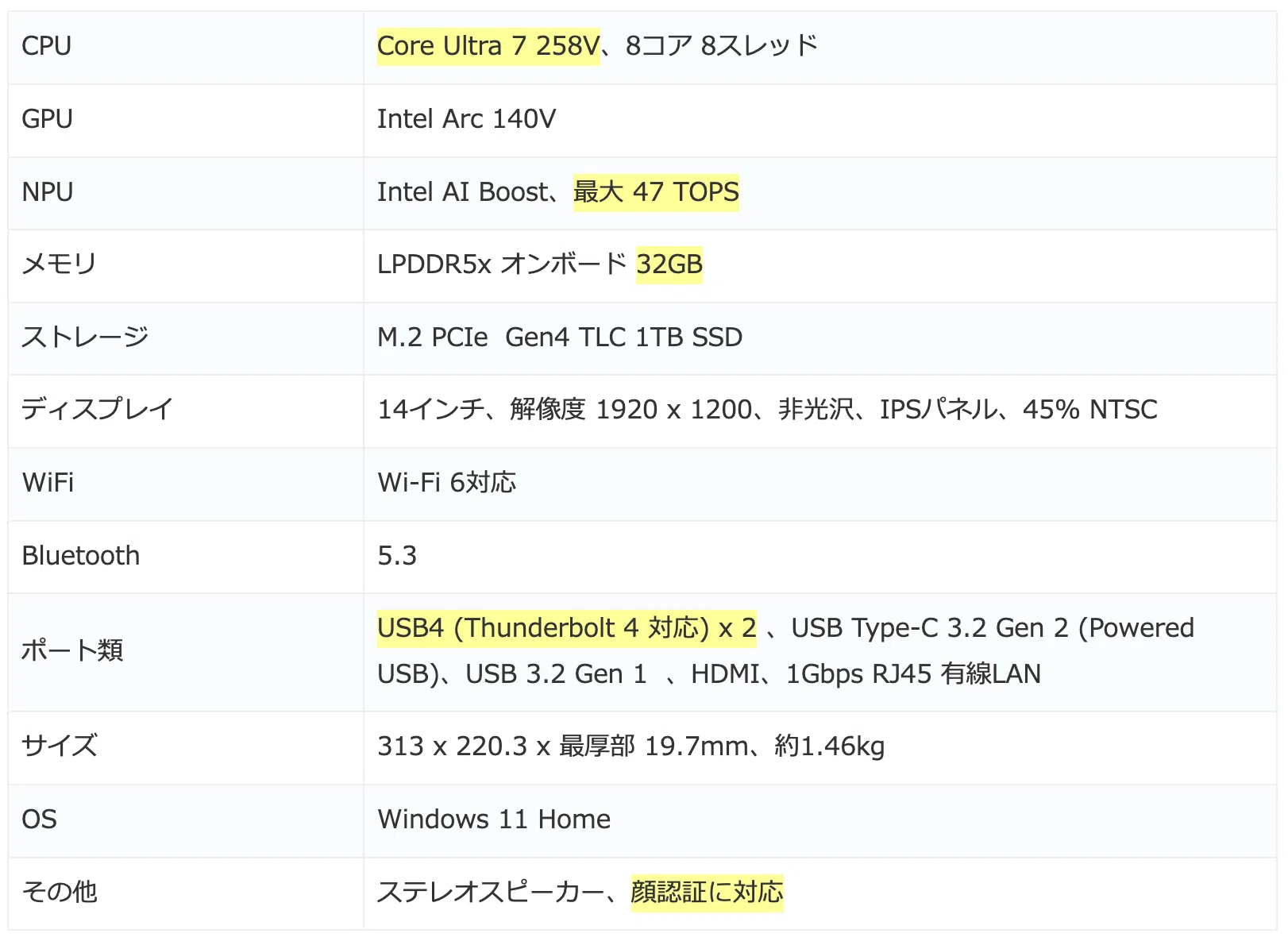Viewport: 1288px width, 945px height.
Task: Click the サイズ row label
Action: 60,746
